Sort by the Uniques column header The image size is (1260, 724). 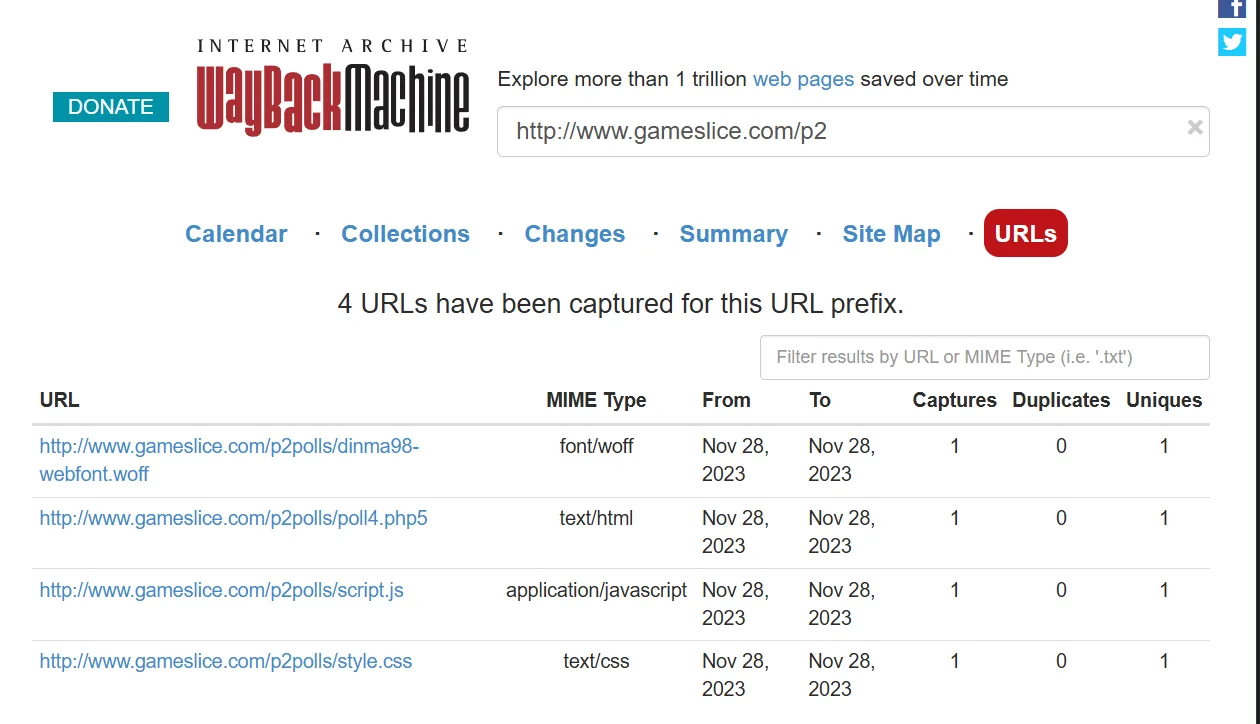click(1164, 400)
